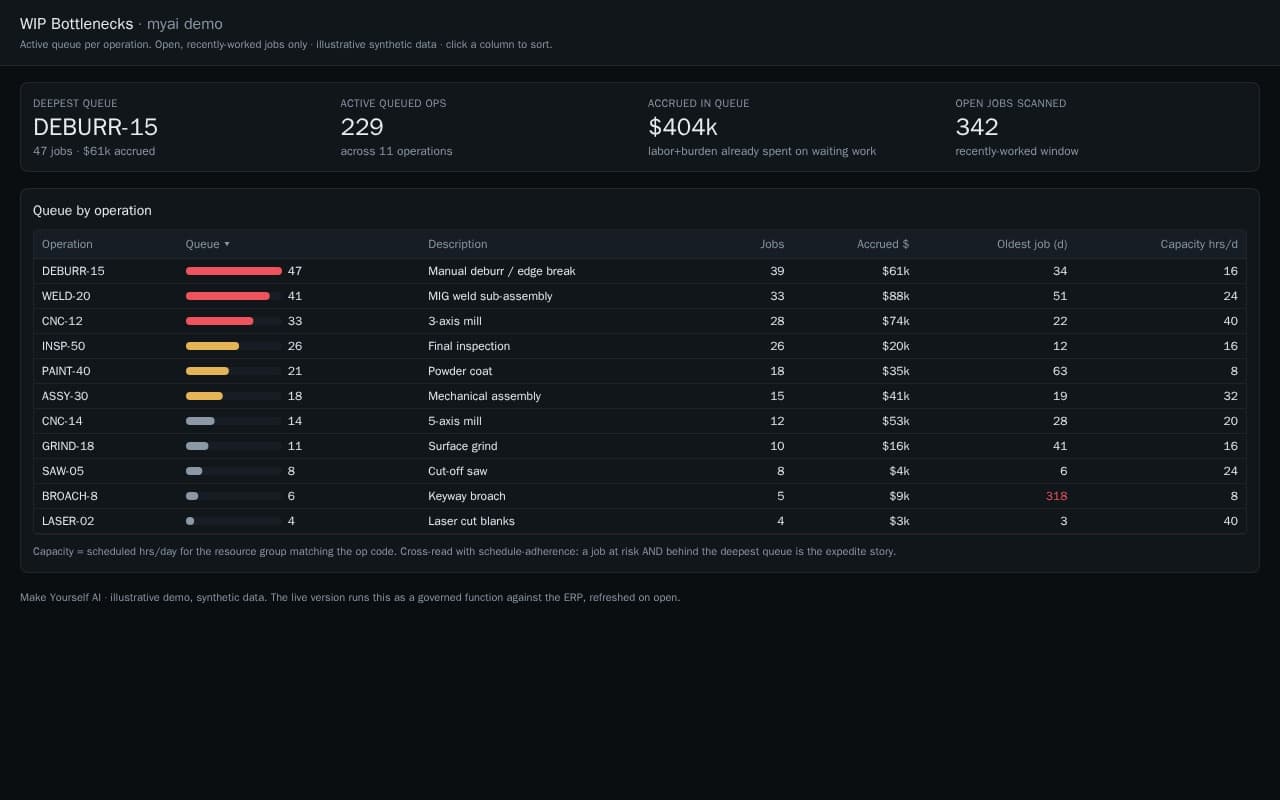The width and height of the screenshot is (1280, 800).
Task: Click the DEBURR-15 queue bar
Action: [234, 271]
